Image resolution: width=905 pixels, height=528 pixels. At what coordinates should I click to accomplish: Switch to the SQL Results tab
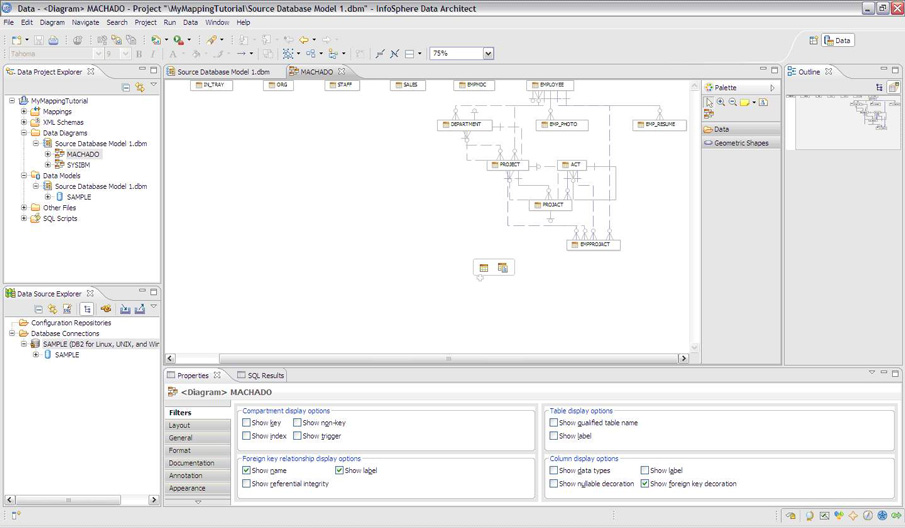[x=261, y=375]
